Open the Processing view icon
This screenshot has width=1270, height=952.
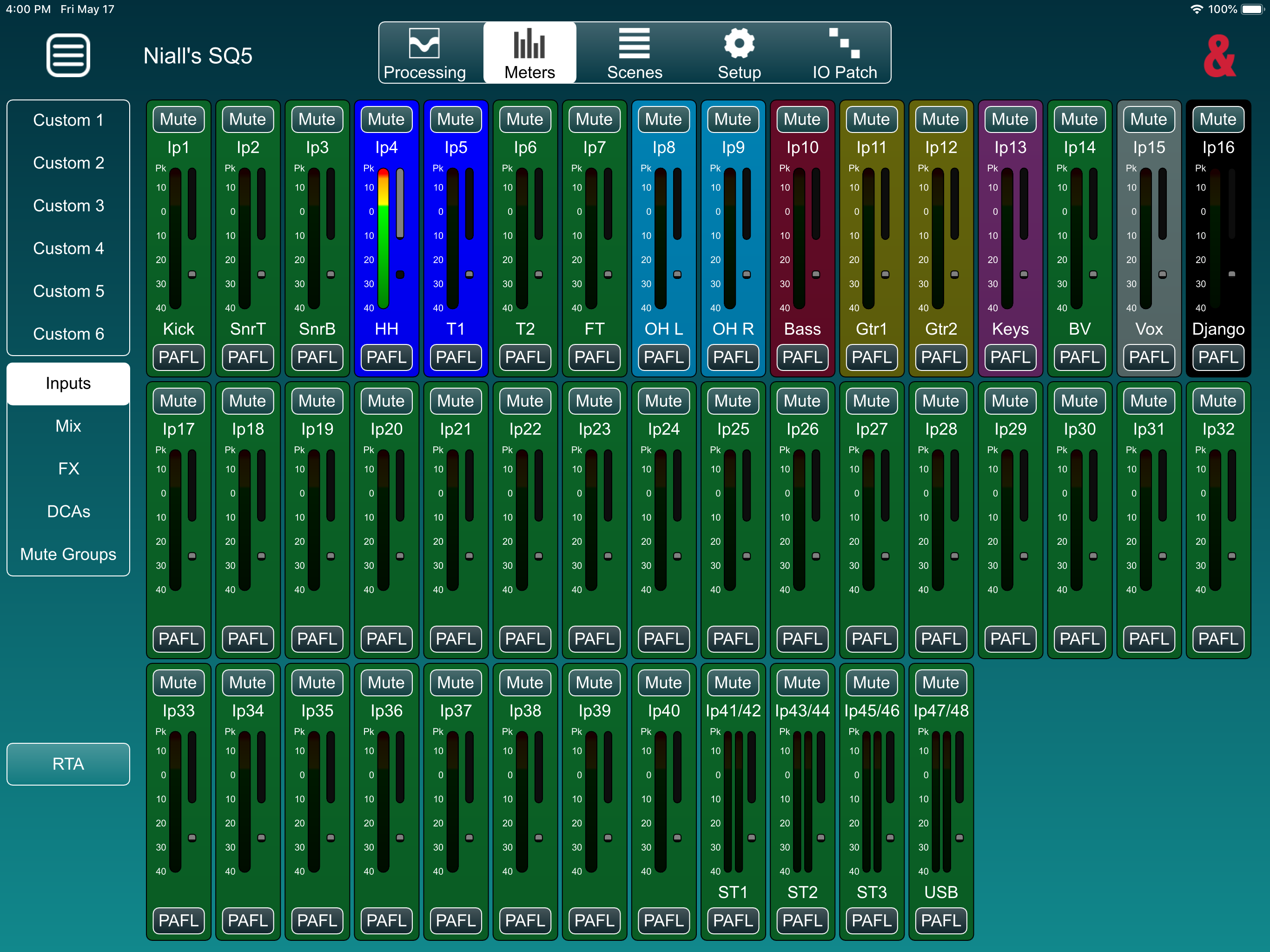click(x=424, y=44)
